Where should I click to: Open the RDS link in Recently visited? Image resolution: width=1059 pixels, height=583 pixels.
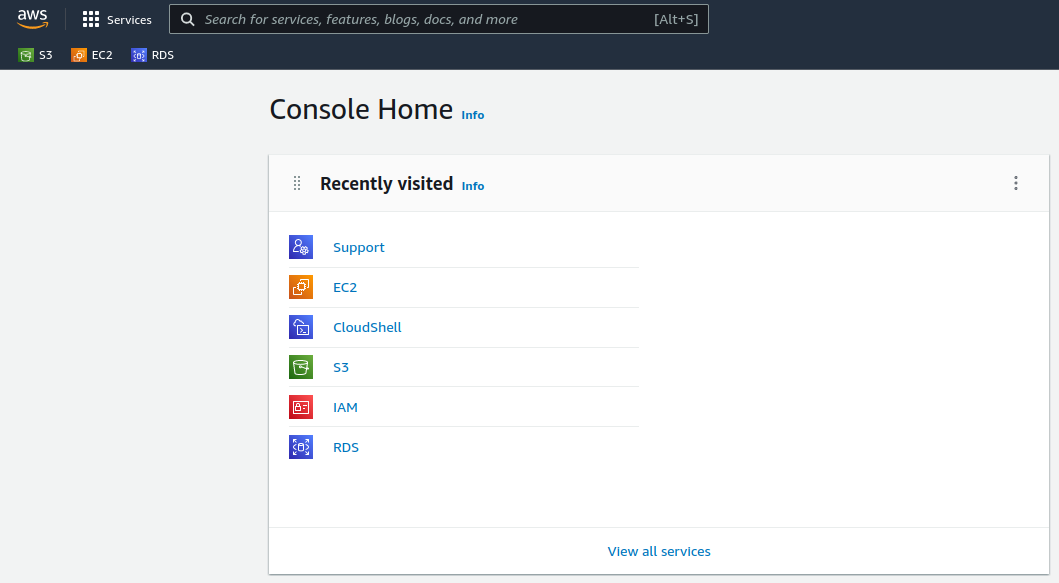pos(346,447)
